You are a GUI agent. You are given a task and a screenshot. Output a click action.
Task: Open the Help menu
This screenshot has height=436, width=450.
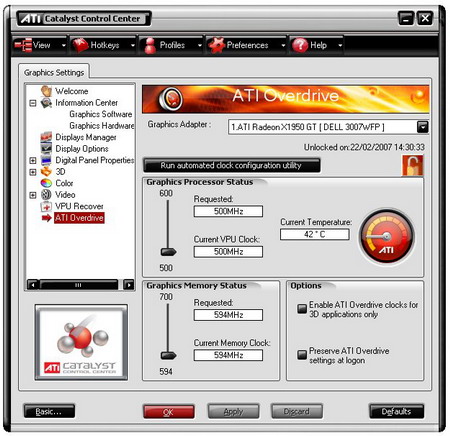(317, 45)
